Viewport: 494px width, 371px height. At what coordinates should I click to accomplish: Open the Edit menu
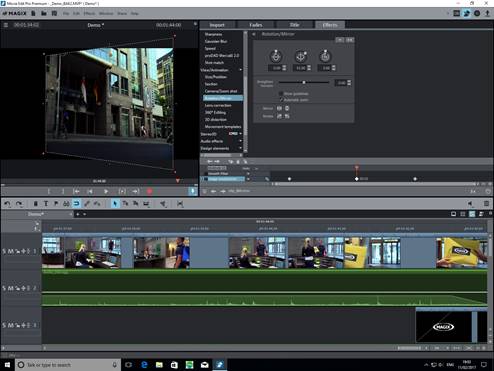76,13
